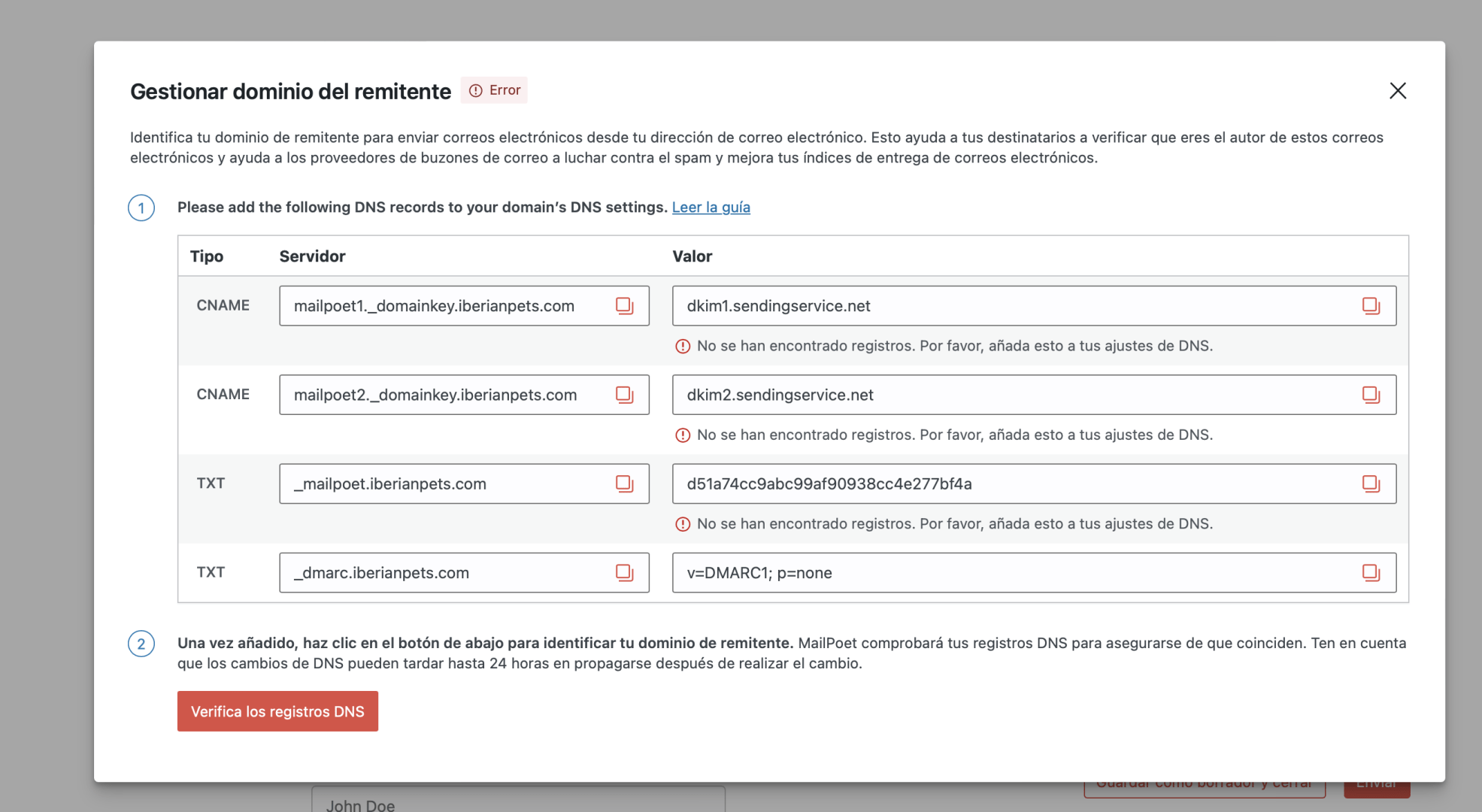Copy the dkim2.sendingservice.net value
The width and height of the screenshot is (1482, 812).
tap(1371, 395)
